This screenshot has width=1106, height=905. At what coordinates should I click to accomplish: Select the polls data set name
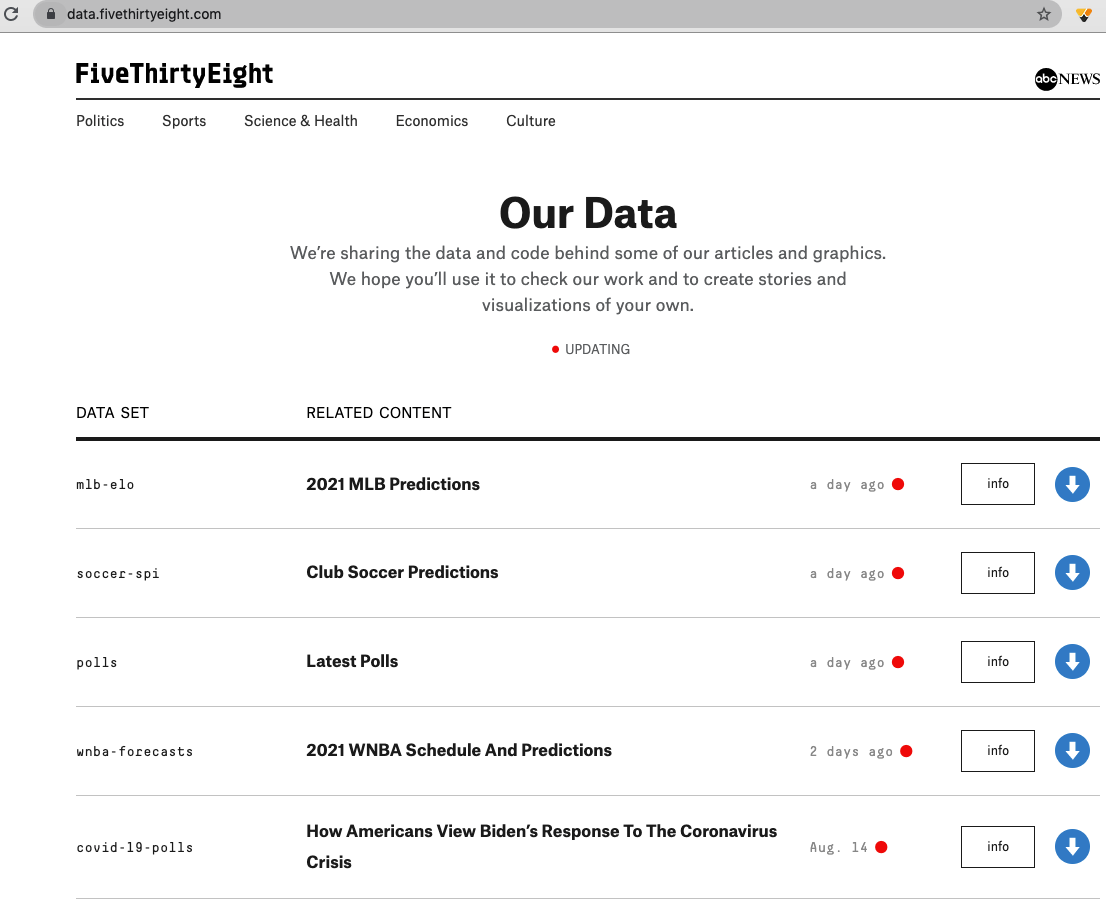tap(97, 662)
